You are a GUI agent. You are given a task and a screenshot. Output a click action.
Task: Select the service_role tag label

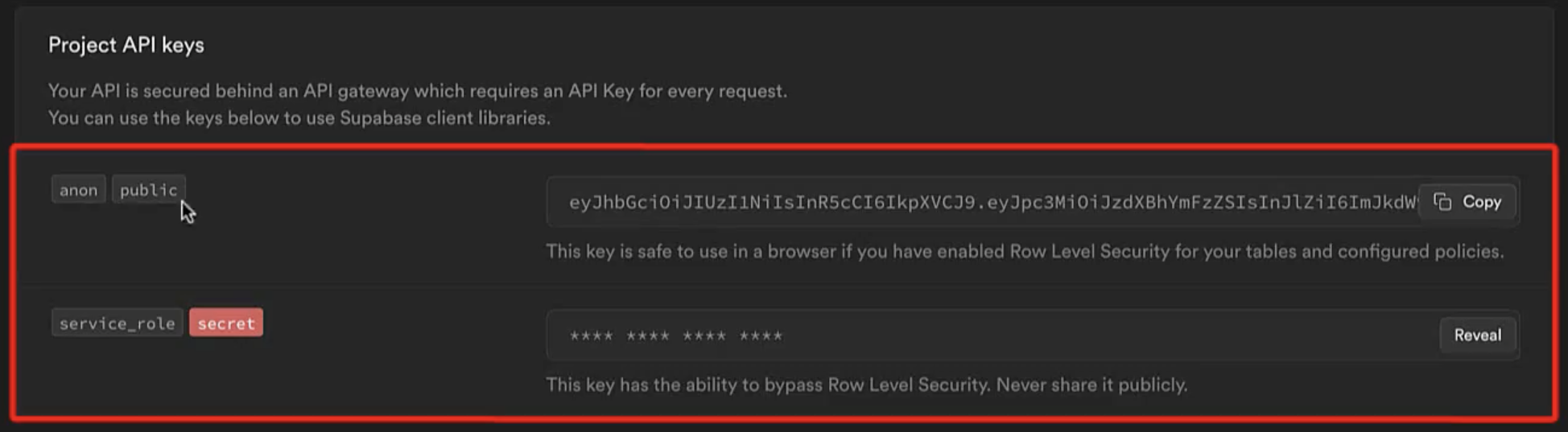point(118,323)
